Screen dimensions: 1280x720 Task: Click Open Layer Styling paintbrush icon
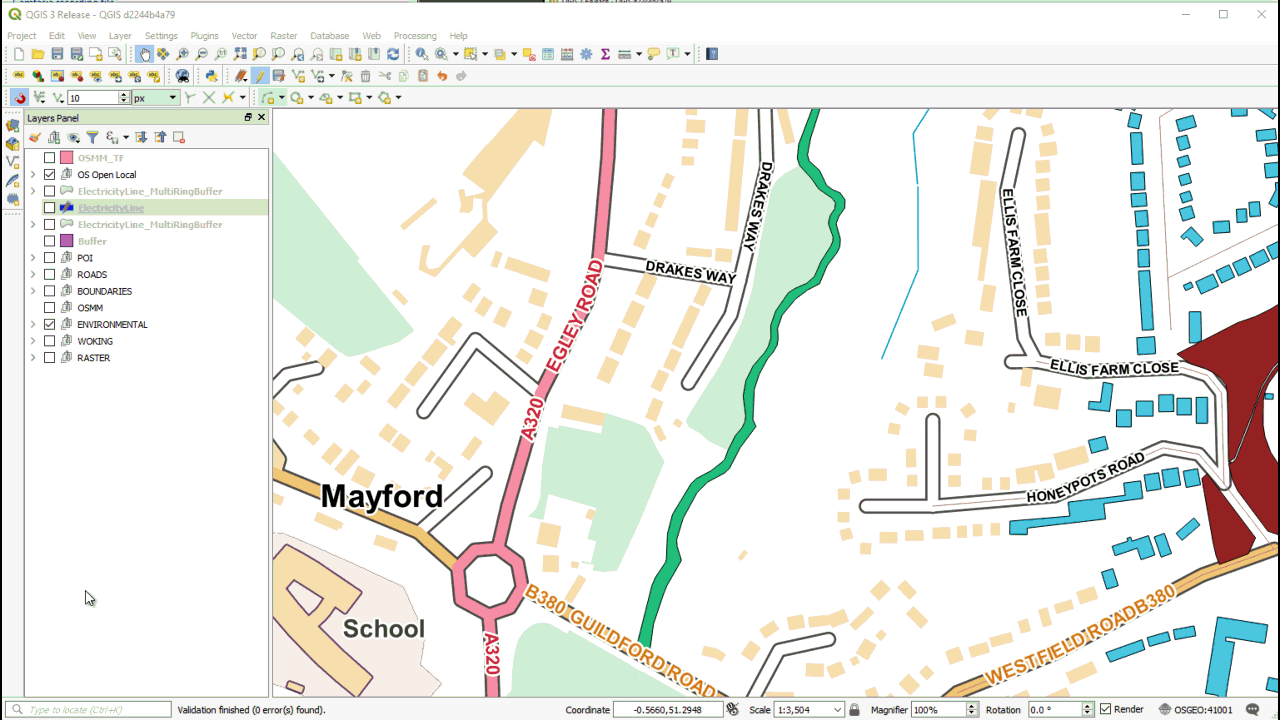[35, 137]
